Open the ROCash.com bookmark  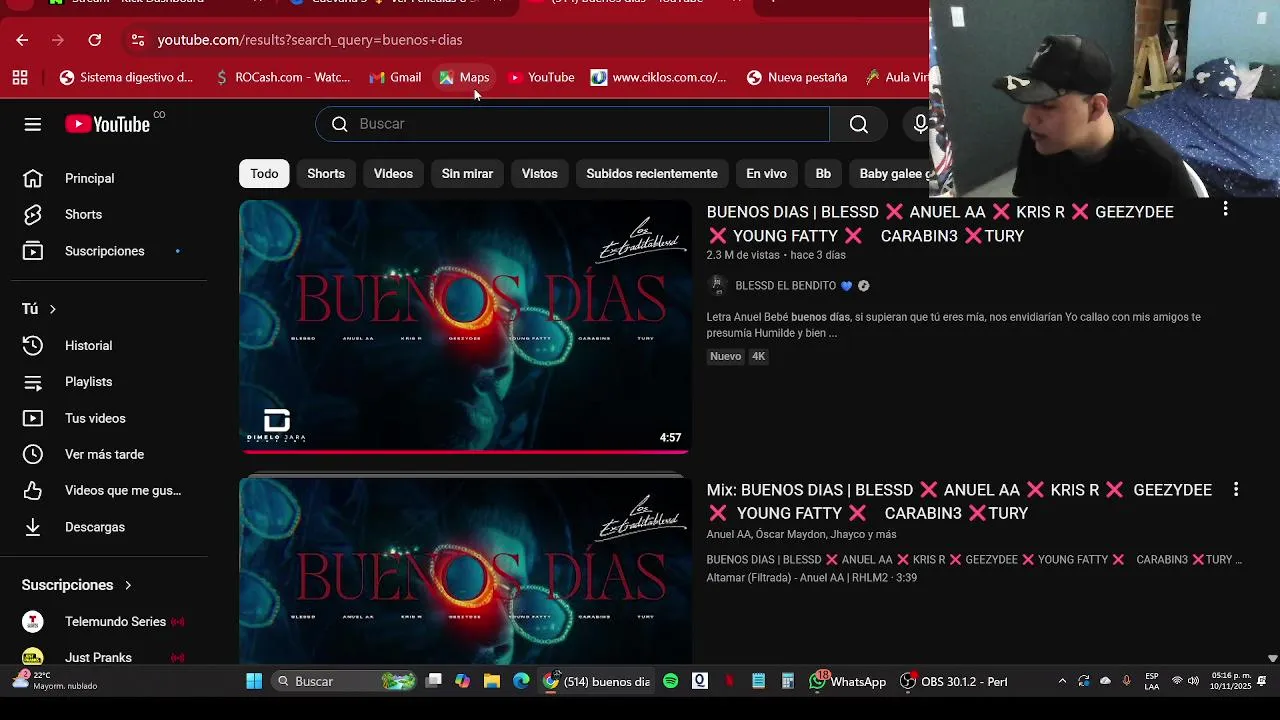click(x=282, y=77)
